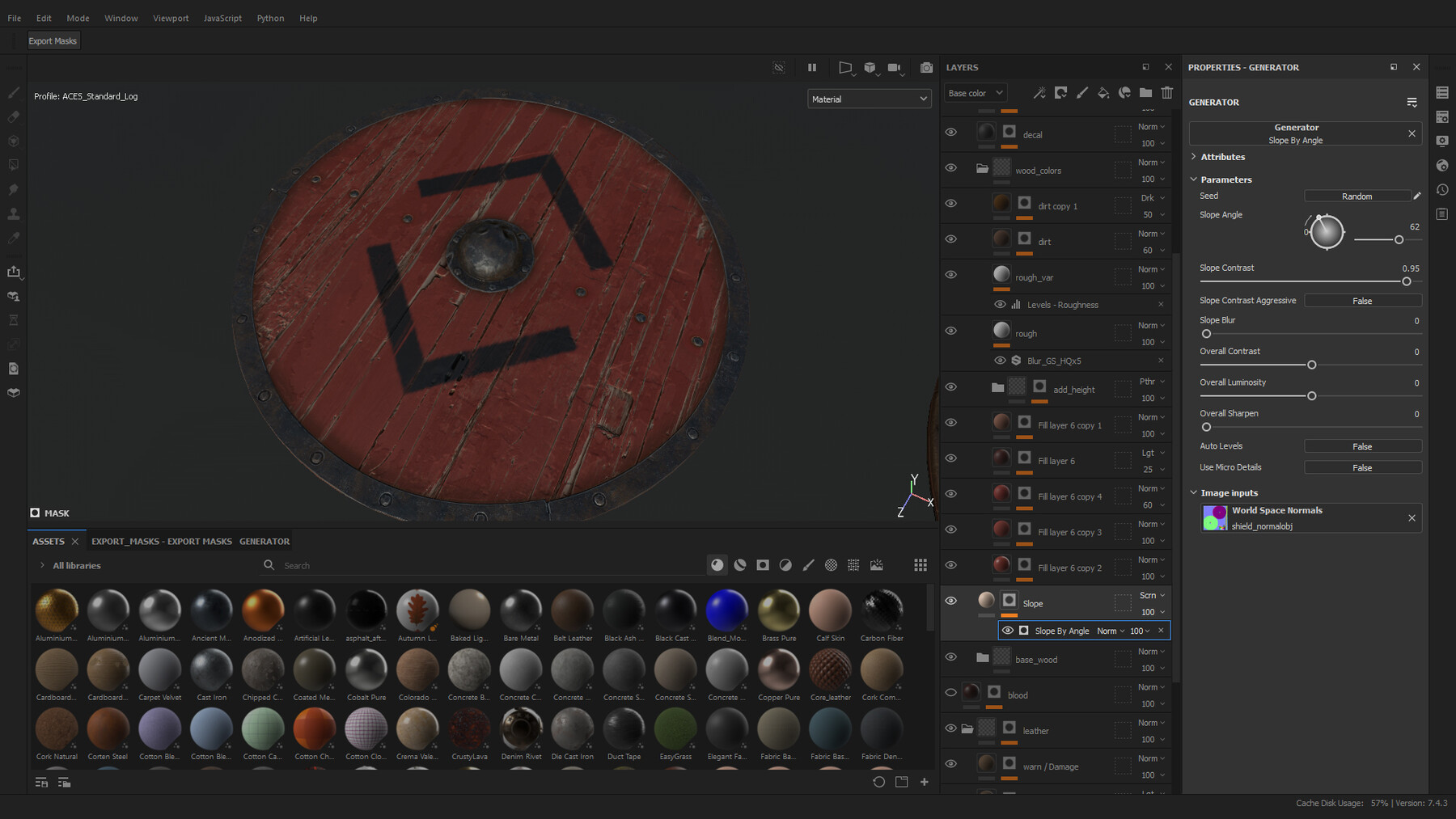Switch to the GENERATOR tab

[x=265, y=541]
